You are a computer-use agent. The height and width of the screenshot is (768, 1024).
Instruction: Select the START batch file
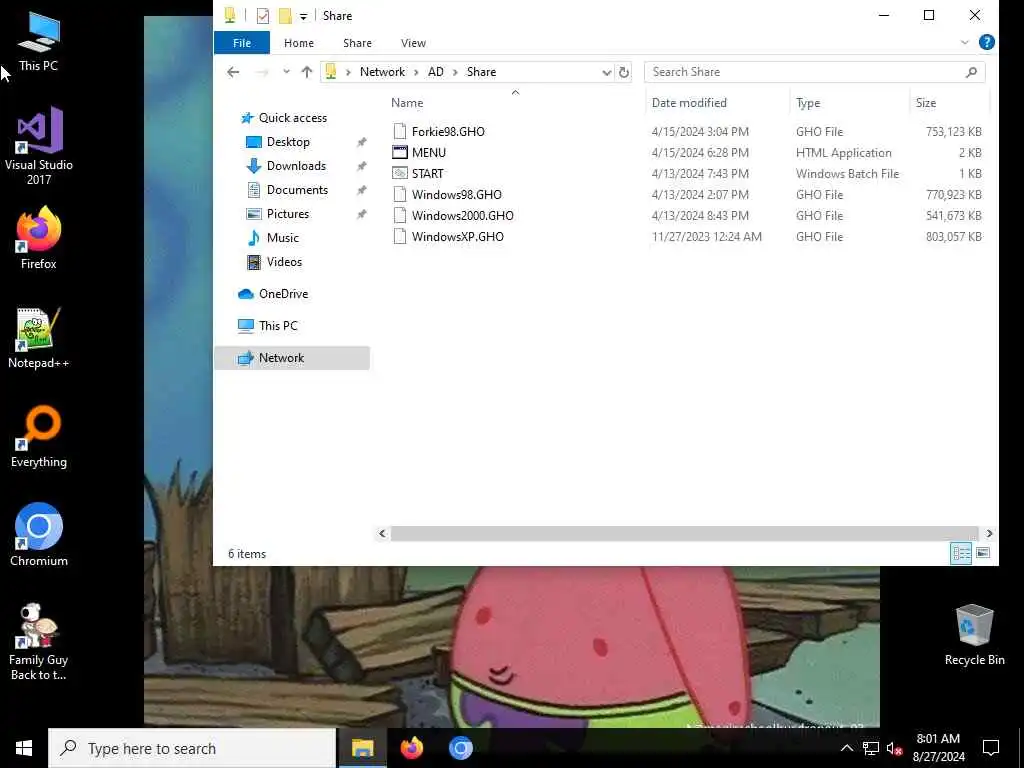(x=427, y=174)
